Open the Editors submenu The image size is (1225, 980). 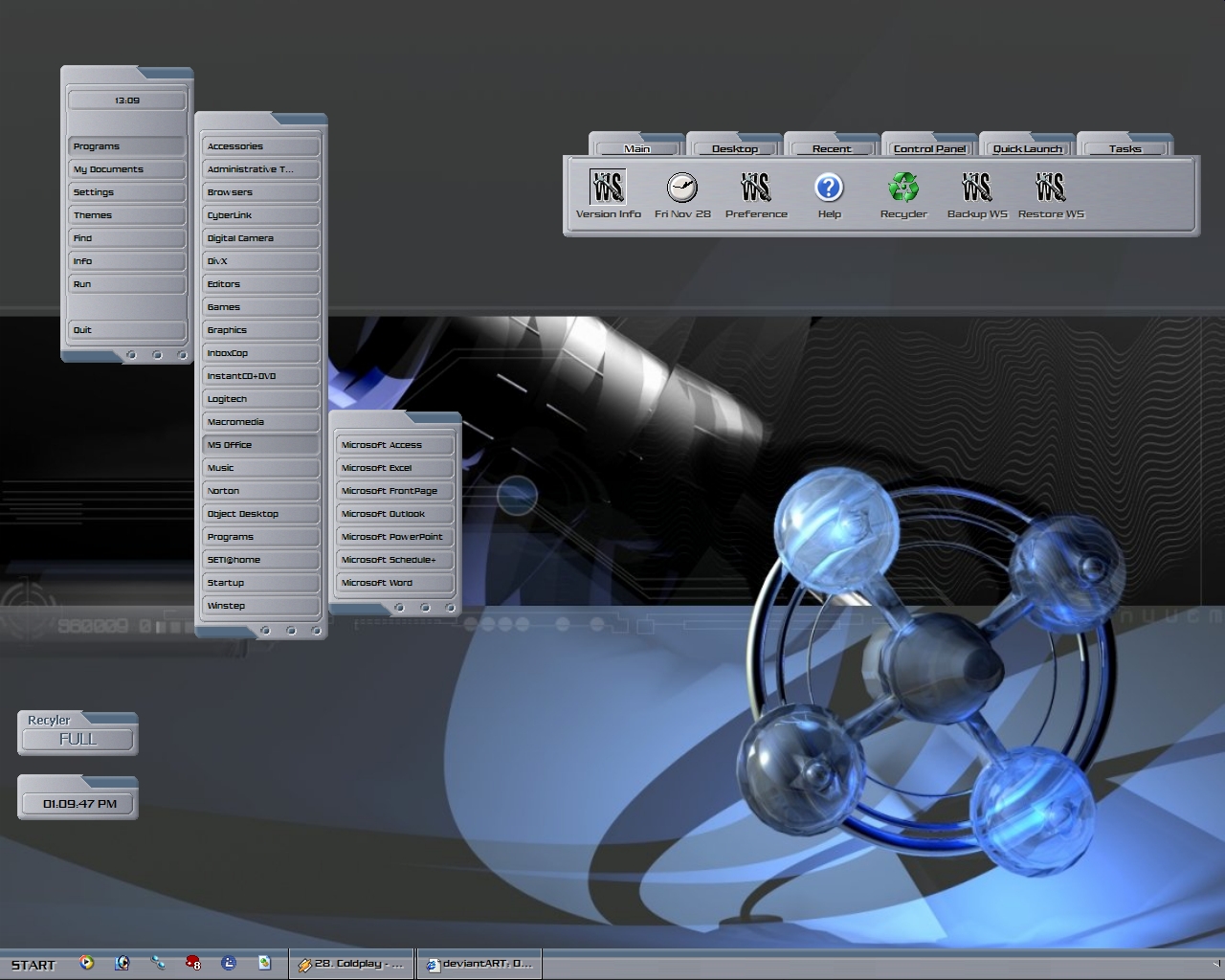(x=261, y=284)
